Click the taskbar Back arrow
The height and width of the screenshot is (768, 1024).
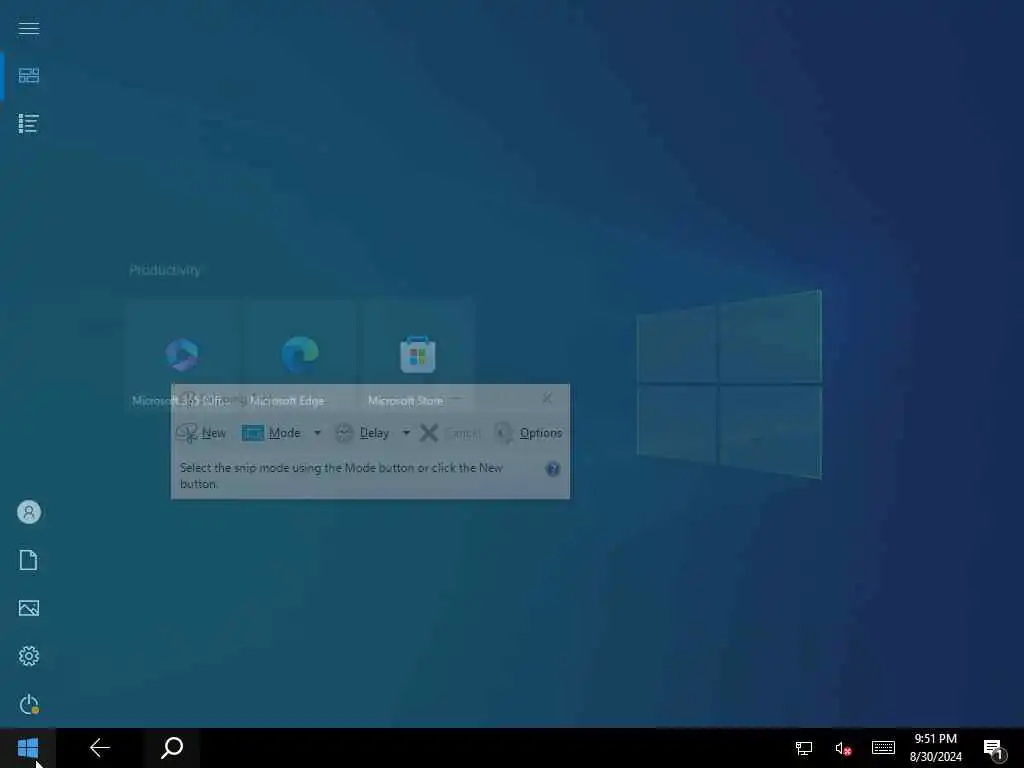pyautogui.click(x=100, y=748)
